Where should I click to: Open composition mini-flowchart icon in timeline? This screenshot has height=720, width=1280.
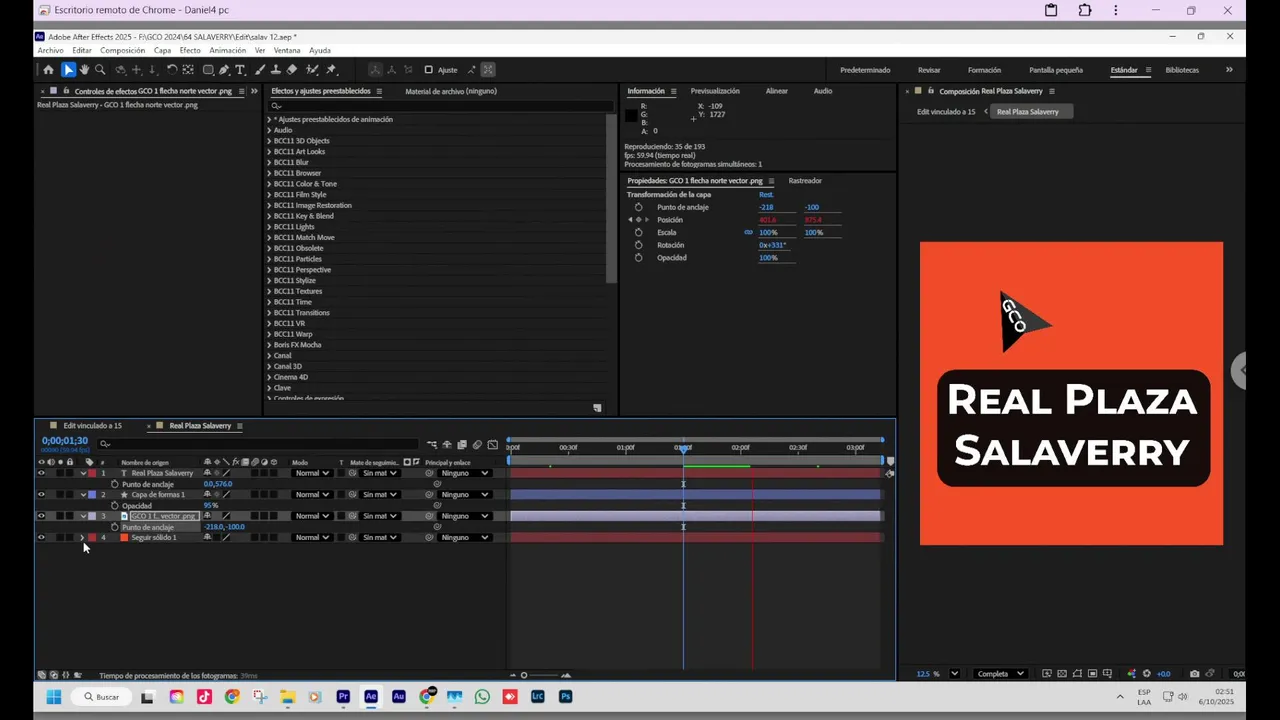432,445
